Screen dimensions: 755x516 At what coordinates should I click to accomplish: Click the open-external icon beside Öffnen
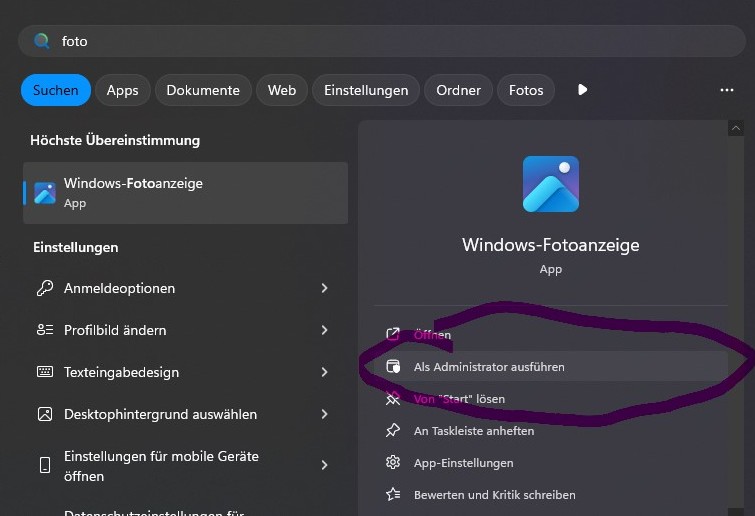[x=393, y=334]
